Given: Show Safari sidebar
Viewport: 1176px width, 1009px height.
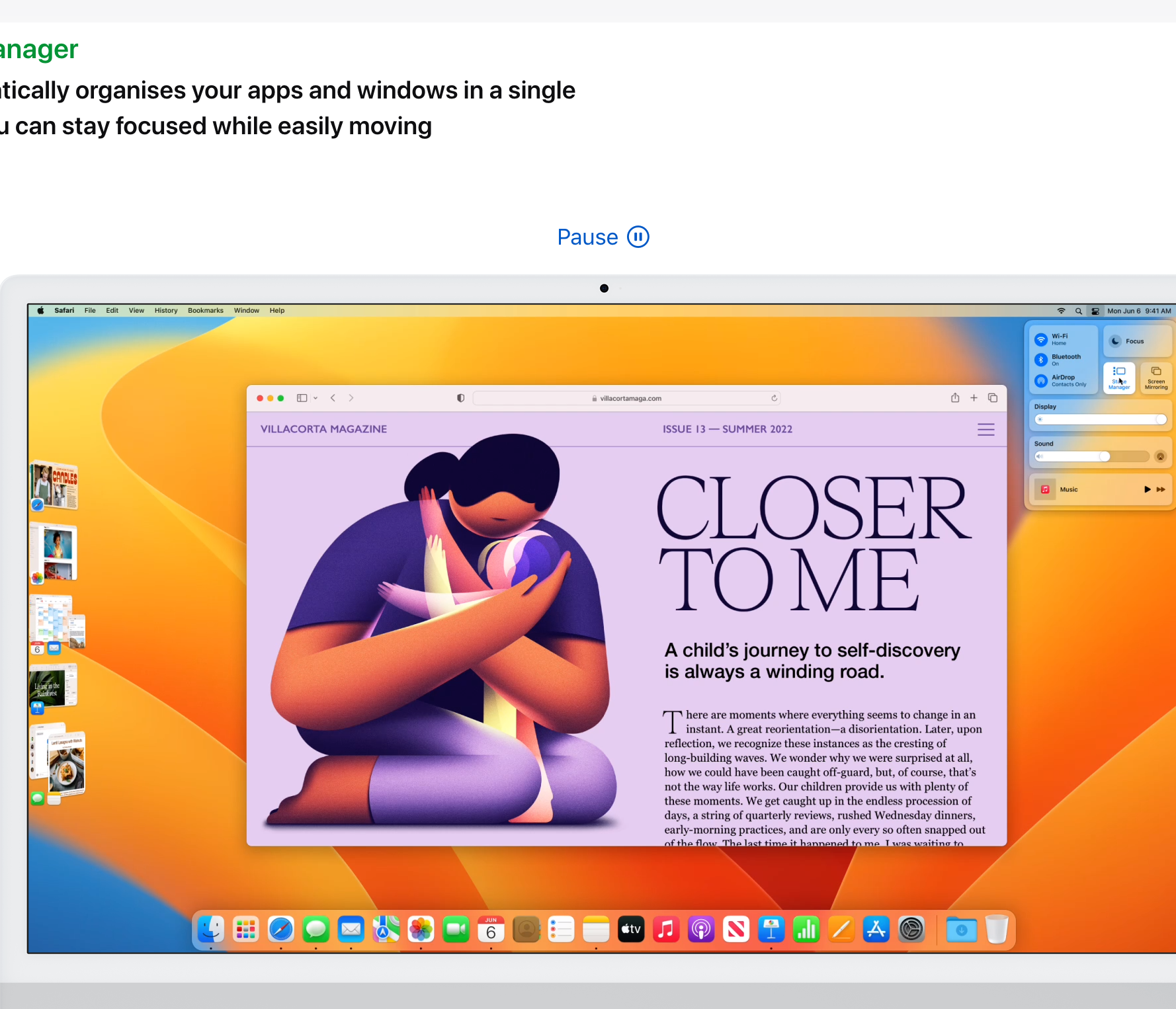Looking at the screenshot, I should click(x=302, y=398).
